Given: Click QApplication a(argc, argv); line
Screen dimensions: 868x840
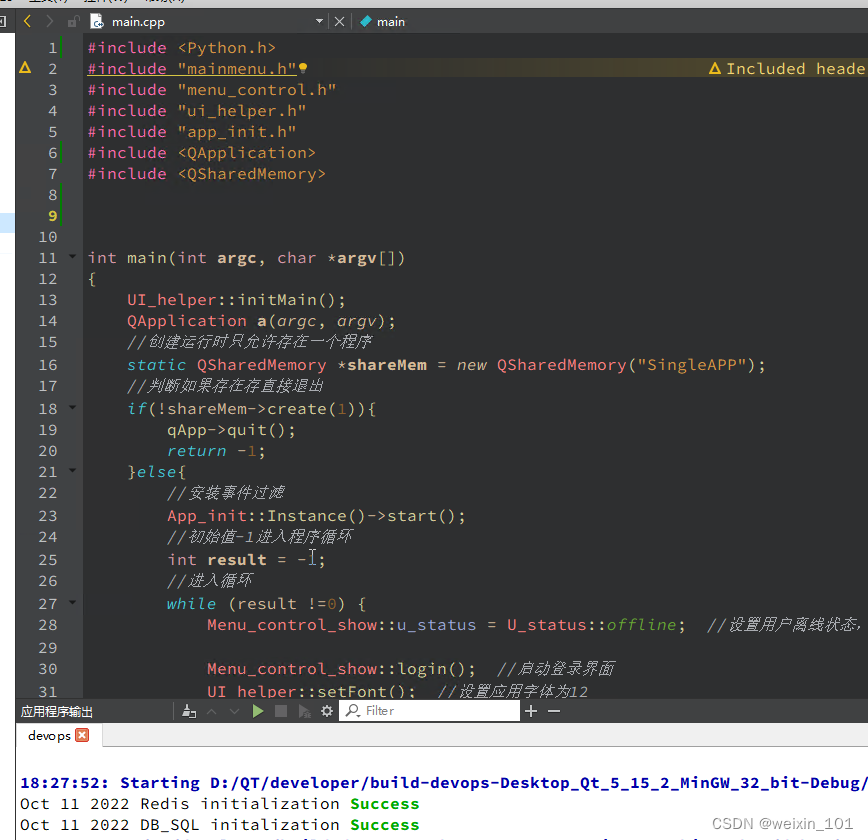Looking at the screenshot, I should (x=261, y=321).
